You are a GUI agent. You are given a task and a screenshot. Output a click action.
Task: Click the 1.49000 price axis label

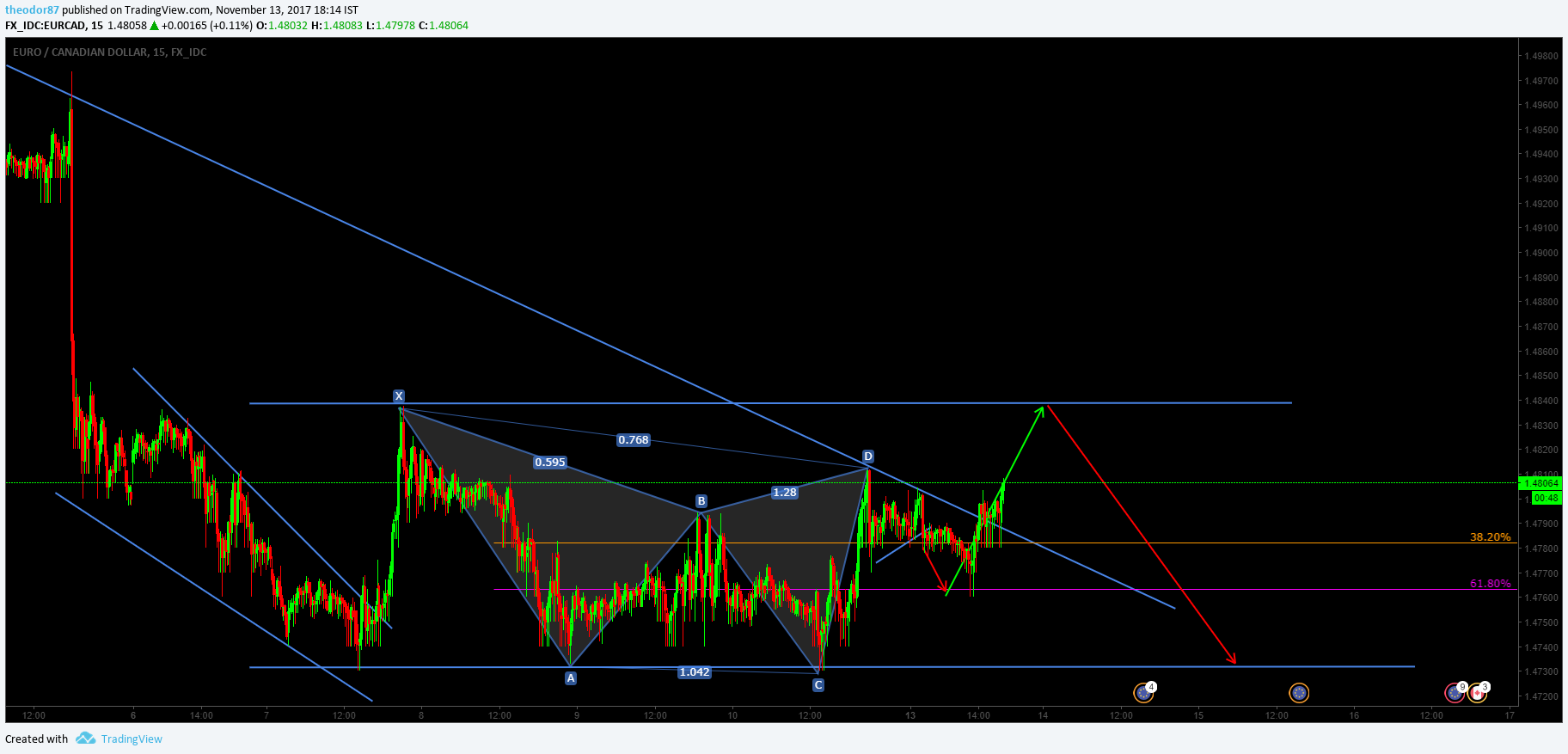coord(1541,254)
